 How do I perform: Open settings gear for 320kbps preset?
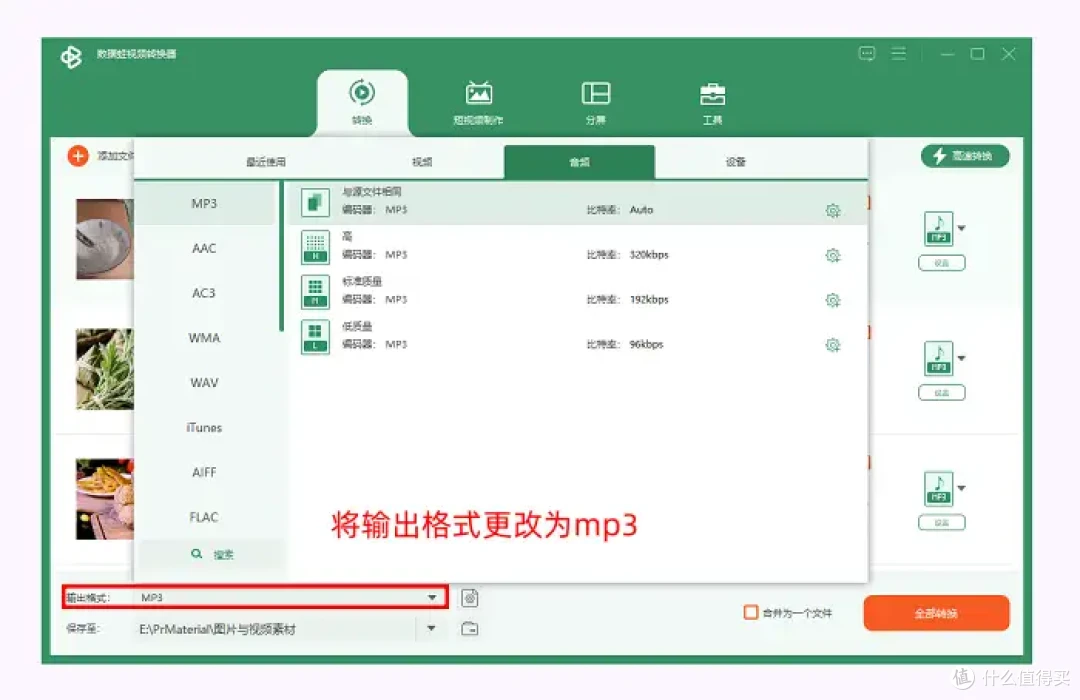pos(833,255)
